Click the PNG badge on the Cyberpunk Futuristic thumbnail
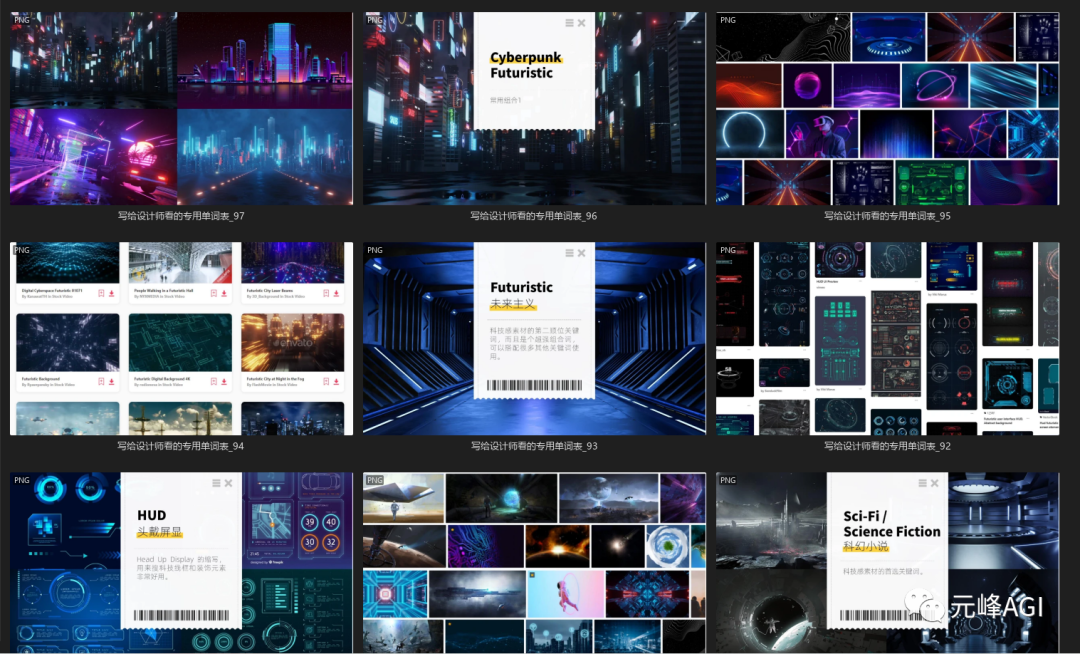This screenshot has width=1080, height=654. coord(375,20)
